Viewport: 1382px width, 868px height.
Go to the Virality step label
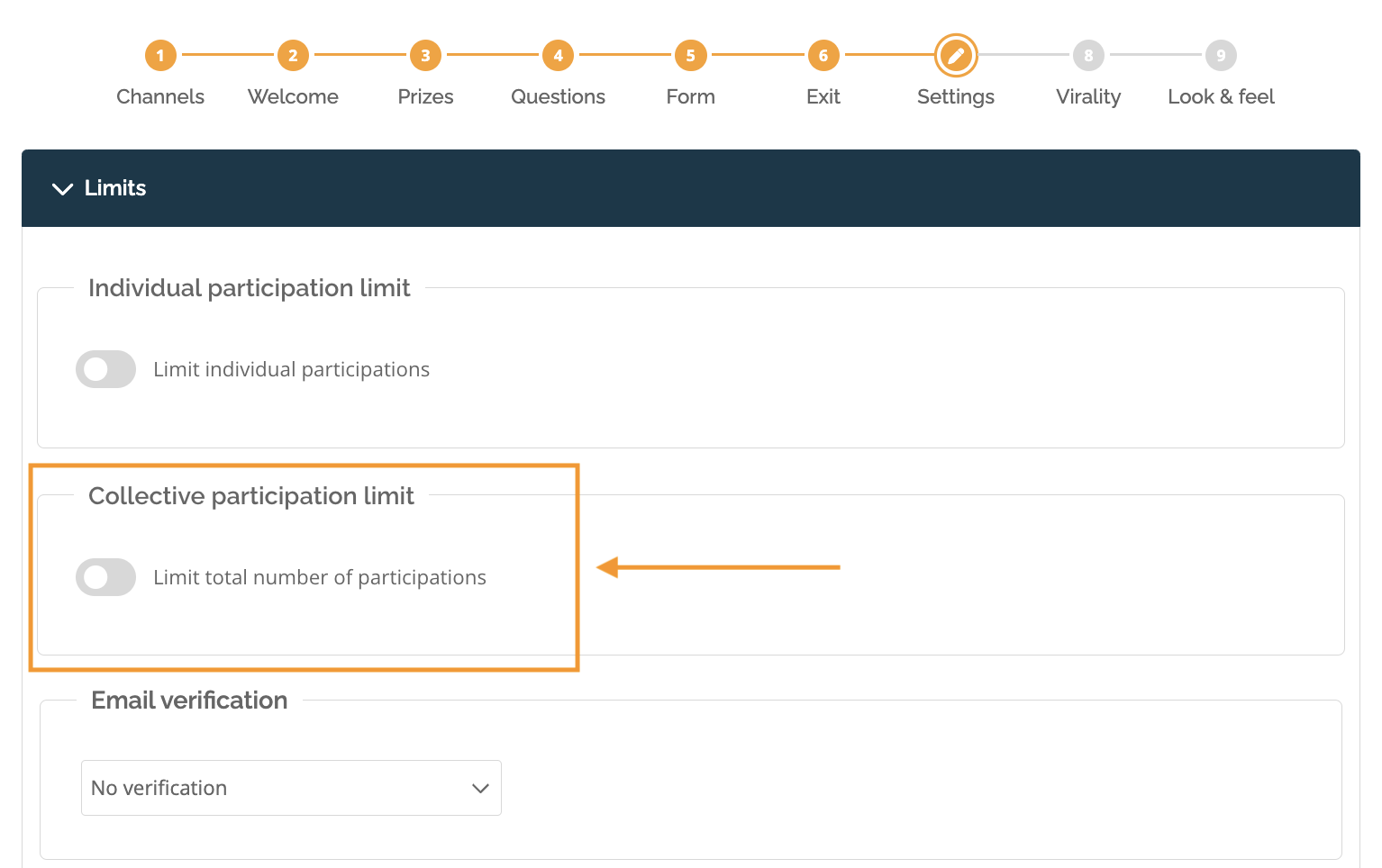pyautogui.click(x=1088, y=96)
